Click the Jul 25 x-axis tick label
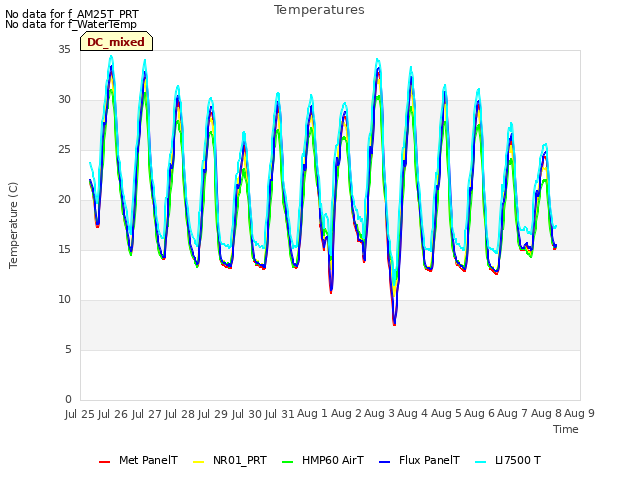 (80, 414)
